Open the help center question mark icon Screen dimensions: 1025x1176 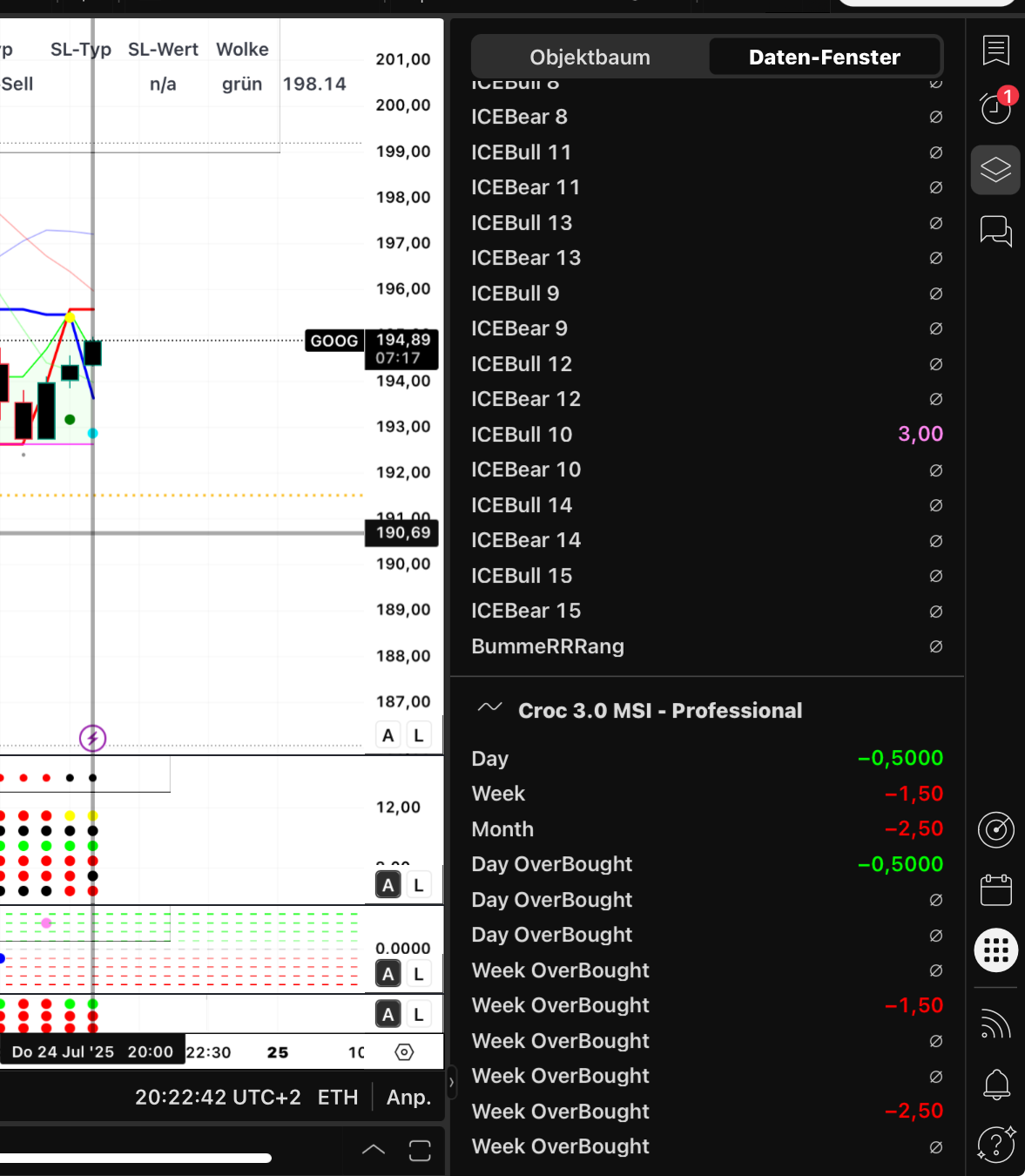pos(995,1144)
